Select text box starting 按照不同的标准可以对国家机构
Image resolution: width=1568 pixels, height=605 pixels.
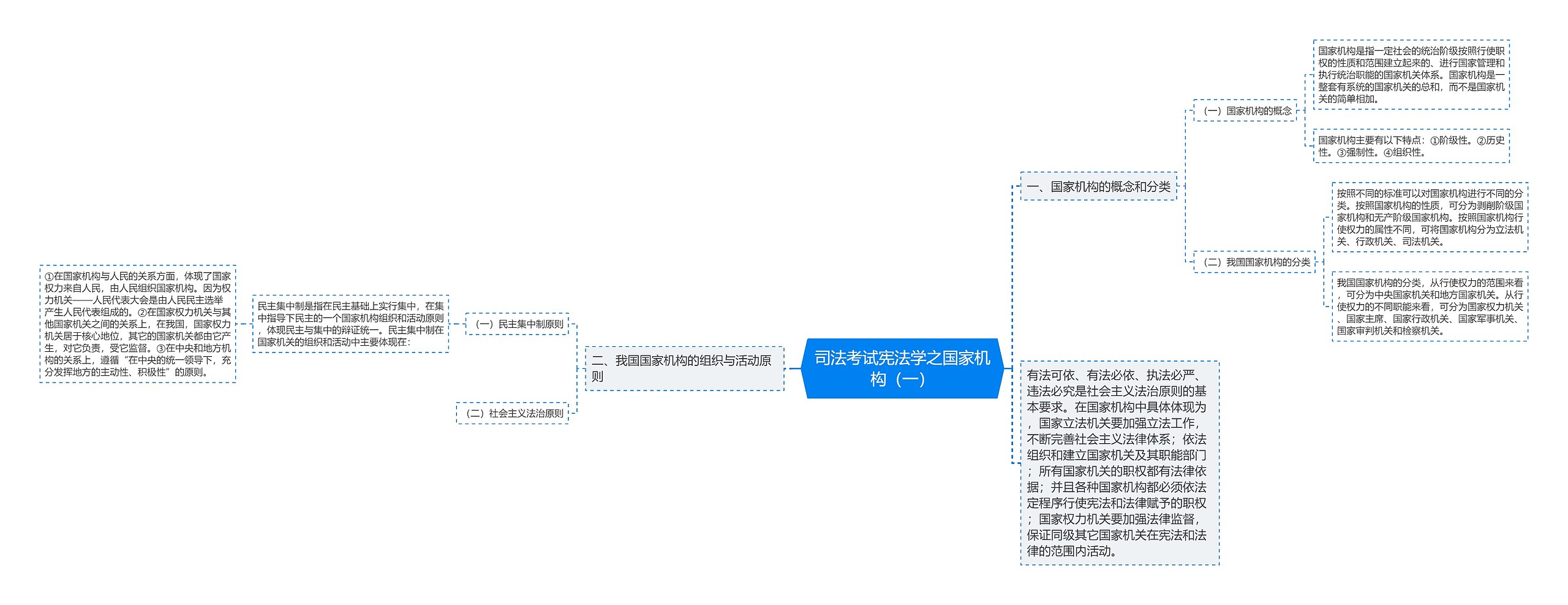pyautogui.click(x=1430, y=217)
